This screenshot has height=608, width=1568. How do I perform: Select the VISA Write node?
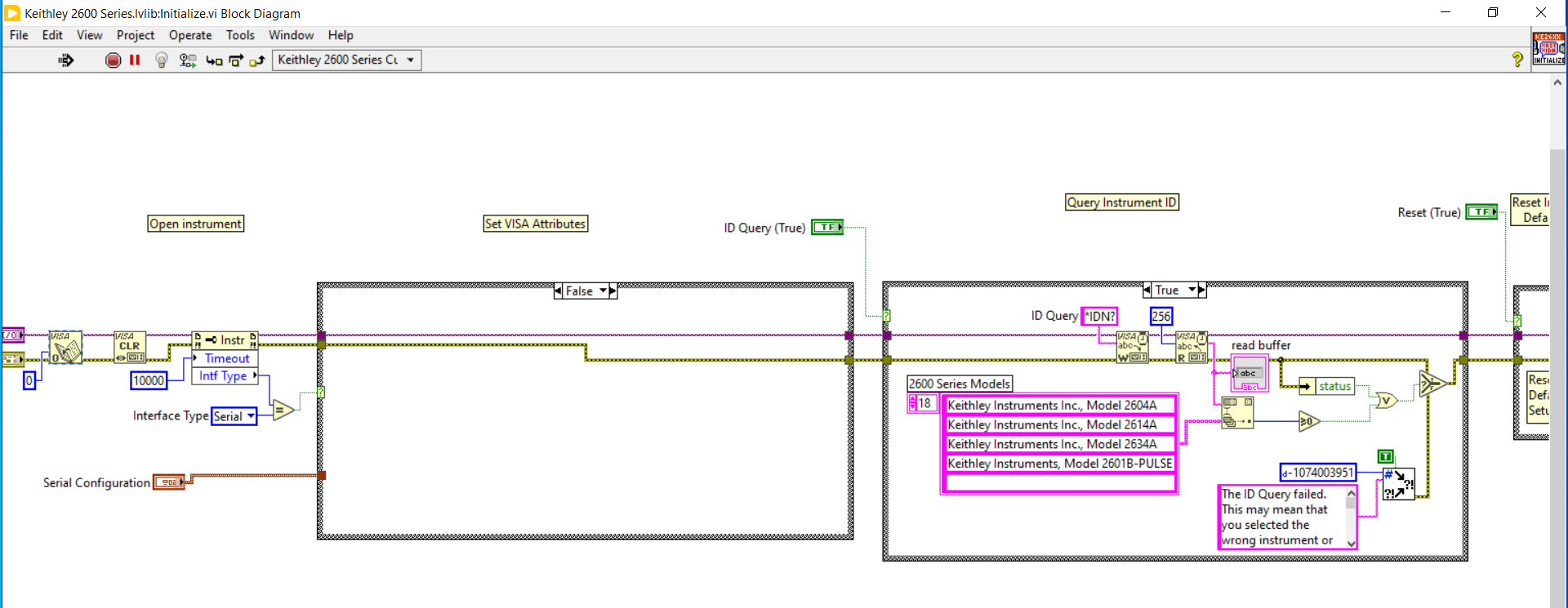coord(1133,347)
